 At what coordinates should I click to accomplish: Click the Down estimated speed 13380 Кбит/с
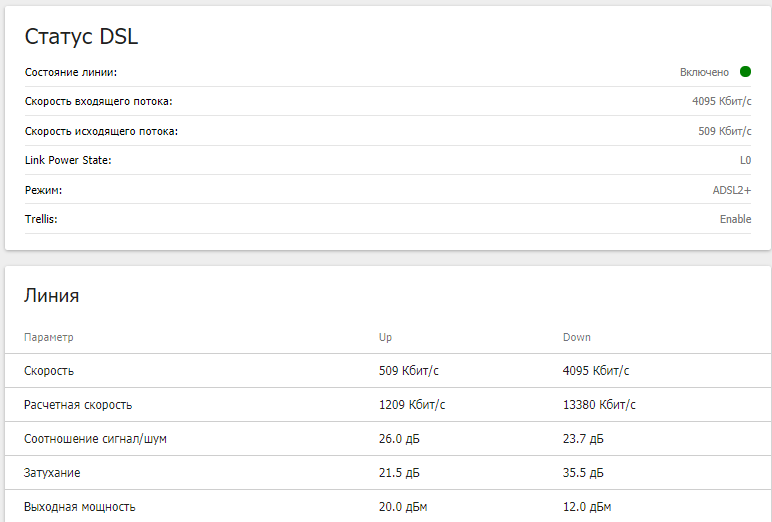(599, 405)
